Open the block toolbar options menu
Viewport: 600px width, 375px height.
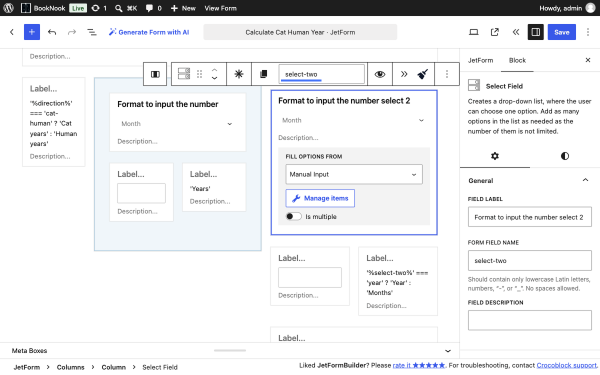pos(447,74)
